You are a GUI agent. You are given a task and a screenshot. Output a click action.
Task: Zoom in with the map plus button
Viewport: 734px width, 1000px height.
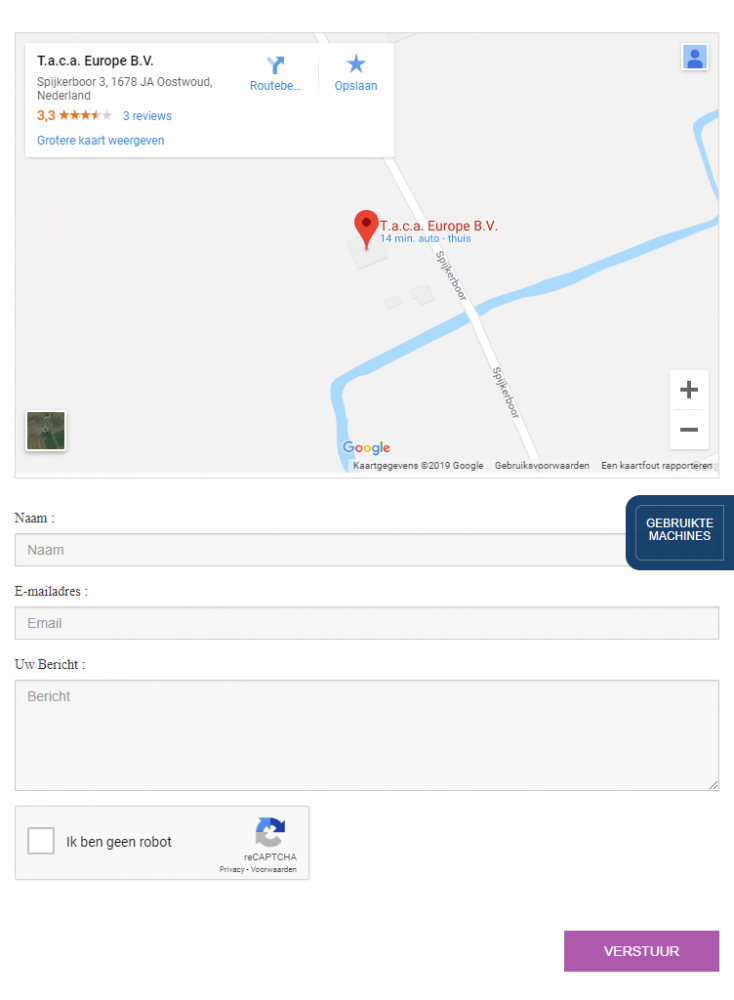689,390
